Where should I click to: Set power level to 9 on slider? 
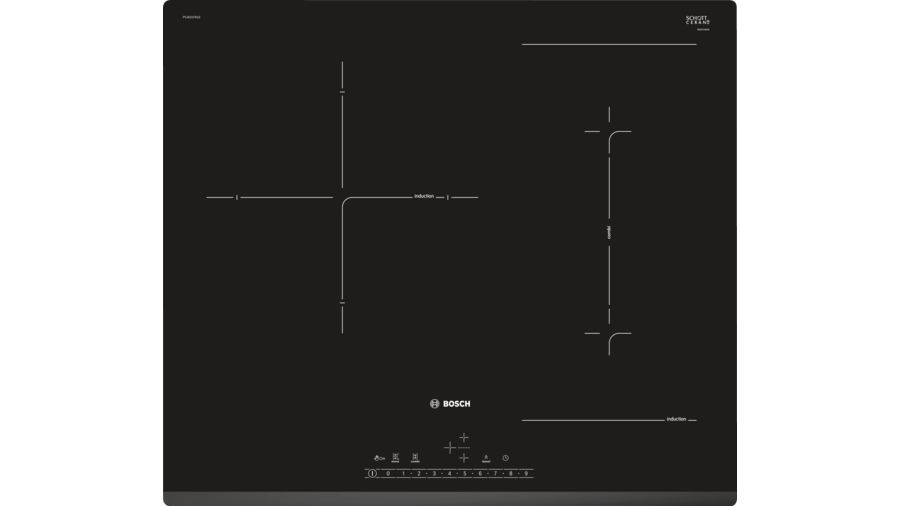click(x=526, y=473)
